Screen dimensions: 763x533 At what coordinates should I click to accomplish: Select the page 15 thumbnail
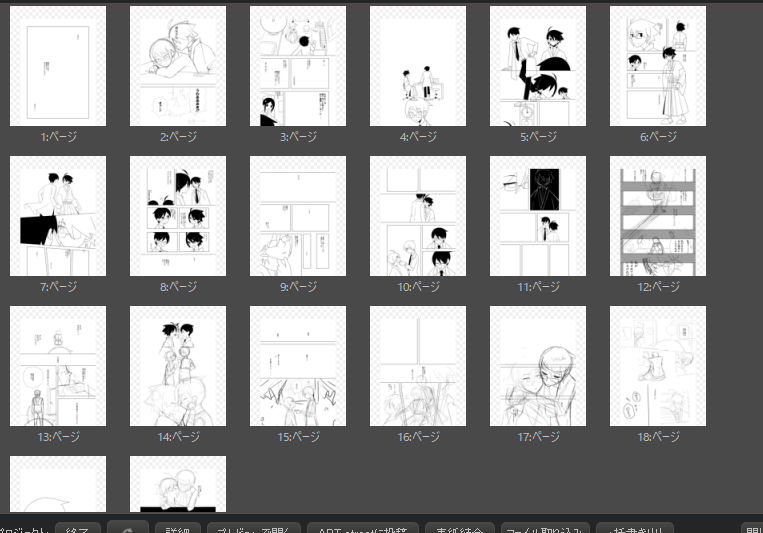pos(298,366)
